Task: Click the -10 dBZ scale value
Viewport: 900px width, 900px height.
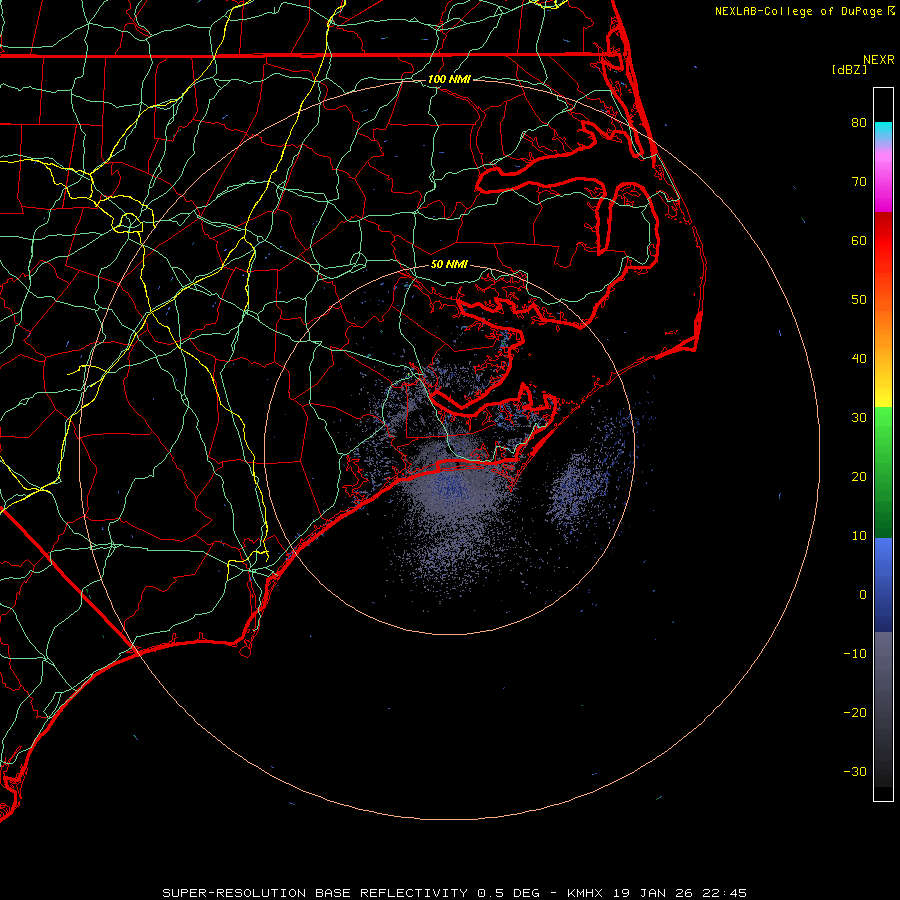Action: 855,654
